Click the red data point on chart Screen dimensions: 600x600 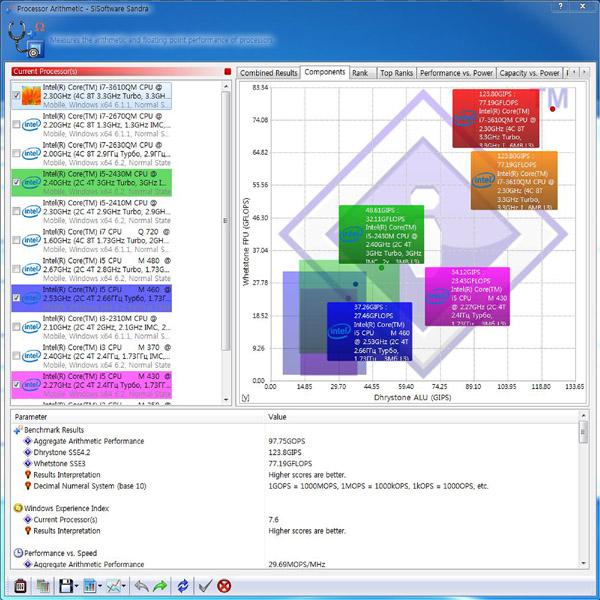click(x=552, y=109)
